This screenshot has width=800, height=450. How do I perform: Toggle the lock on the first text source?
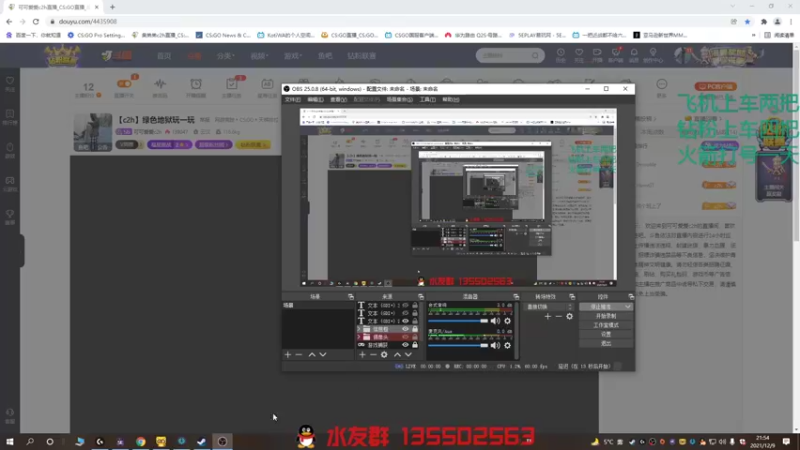pyautogui.click(x=415, y=306)
